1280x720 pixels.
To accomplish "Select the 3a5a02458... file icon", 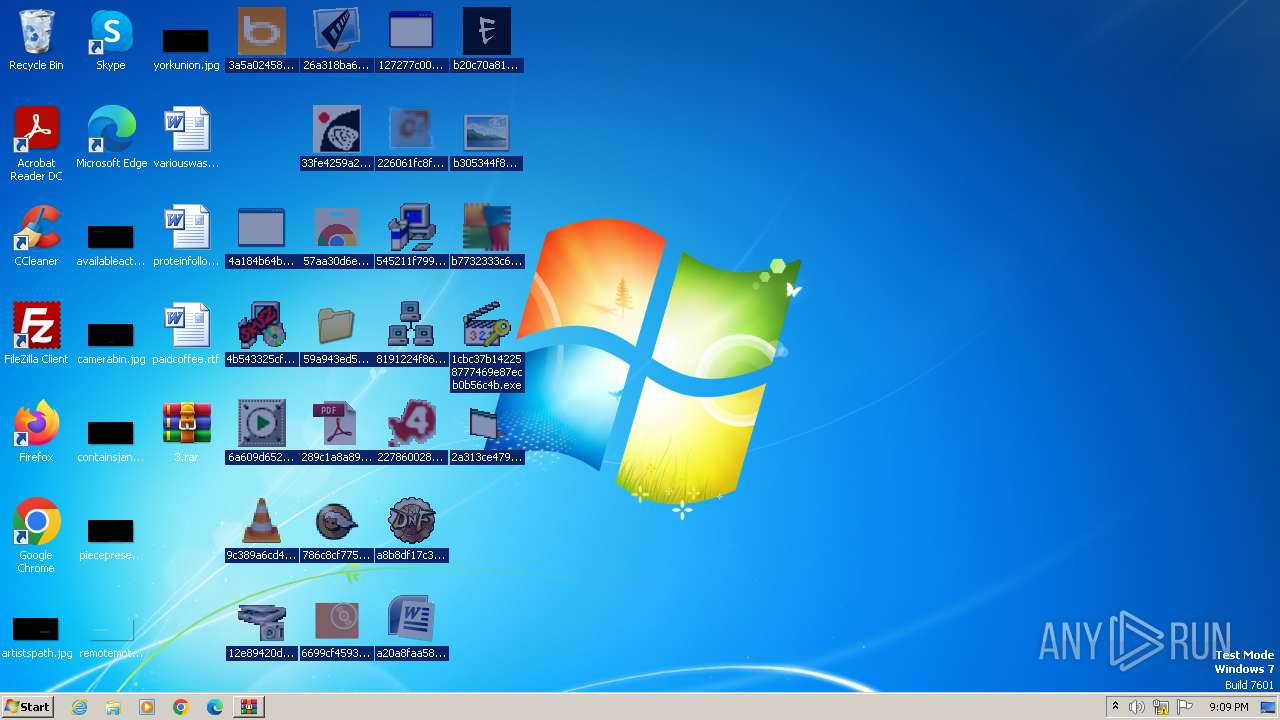I will point(262,32).
